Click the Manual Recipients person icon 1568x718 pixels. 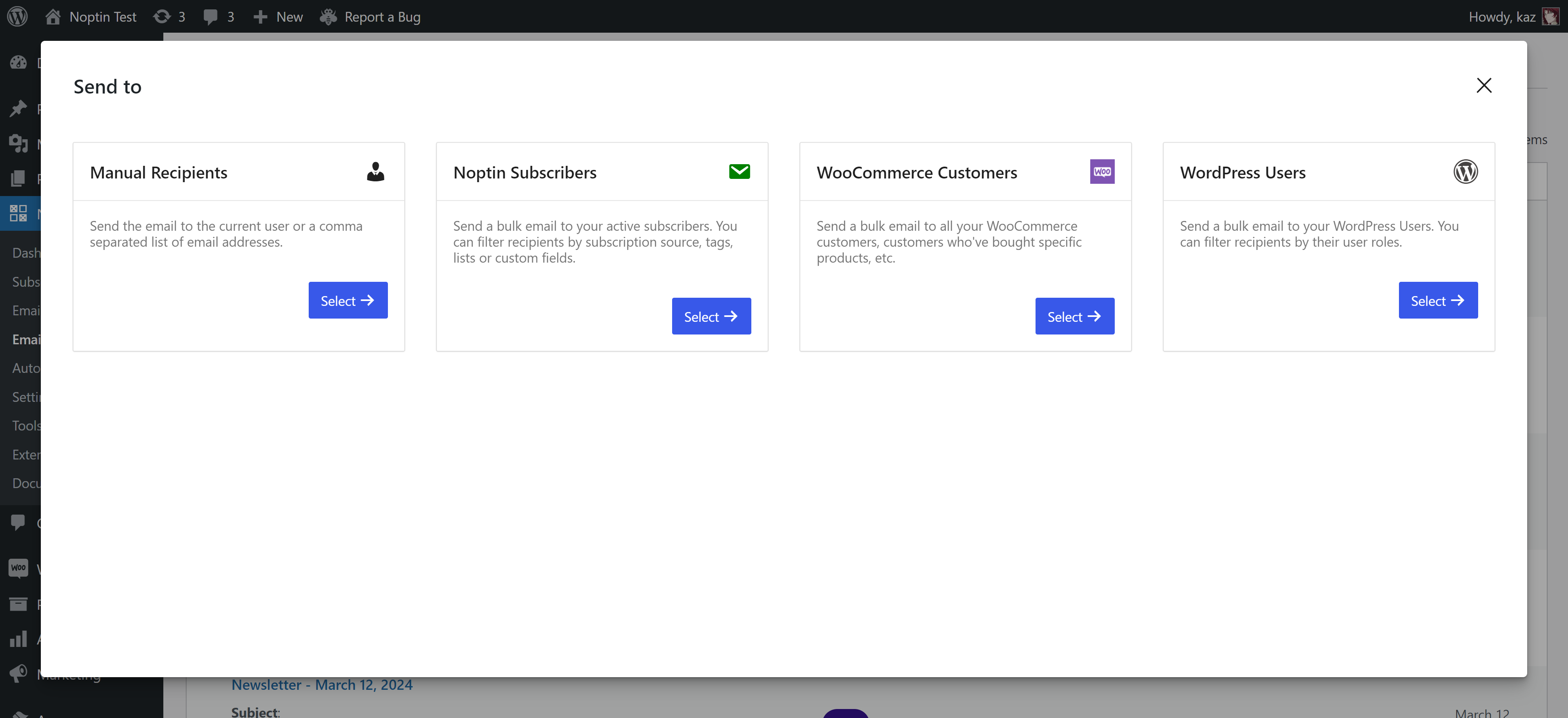click(376, 172)
